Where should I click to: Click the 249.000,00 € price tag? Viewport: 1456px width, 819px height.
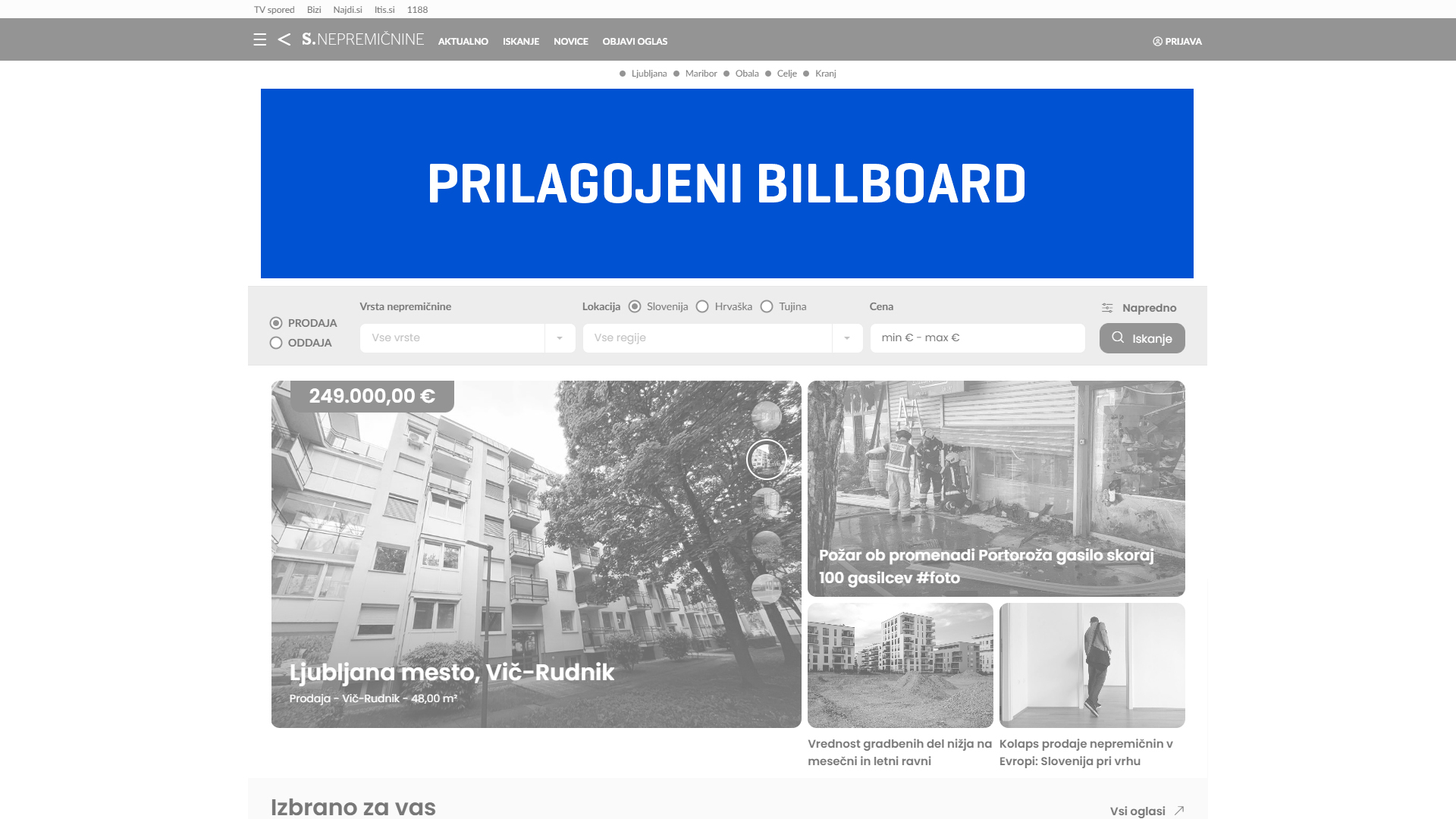tap(372, 396)
